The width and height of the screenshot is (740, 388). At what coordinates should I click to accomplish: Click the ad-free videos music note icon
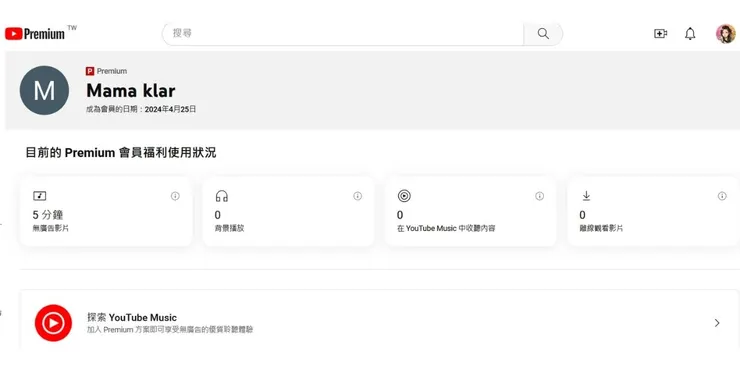40,195
